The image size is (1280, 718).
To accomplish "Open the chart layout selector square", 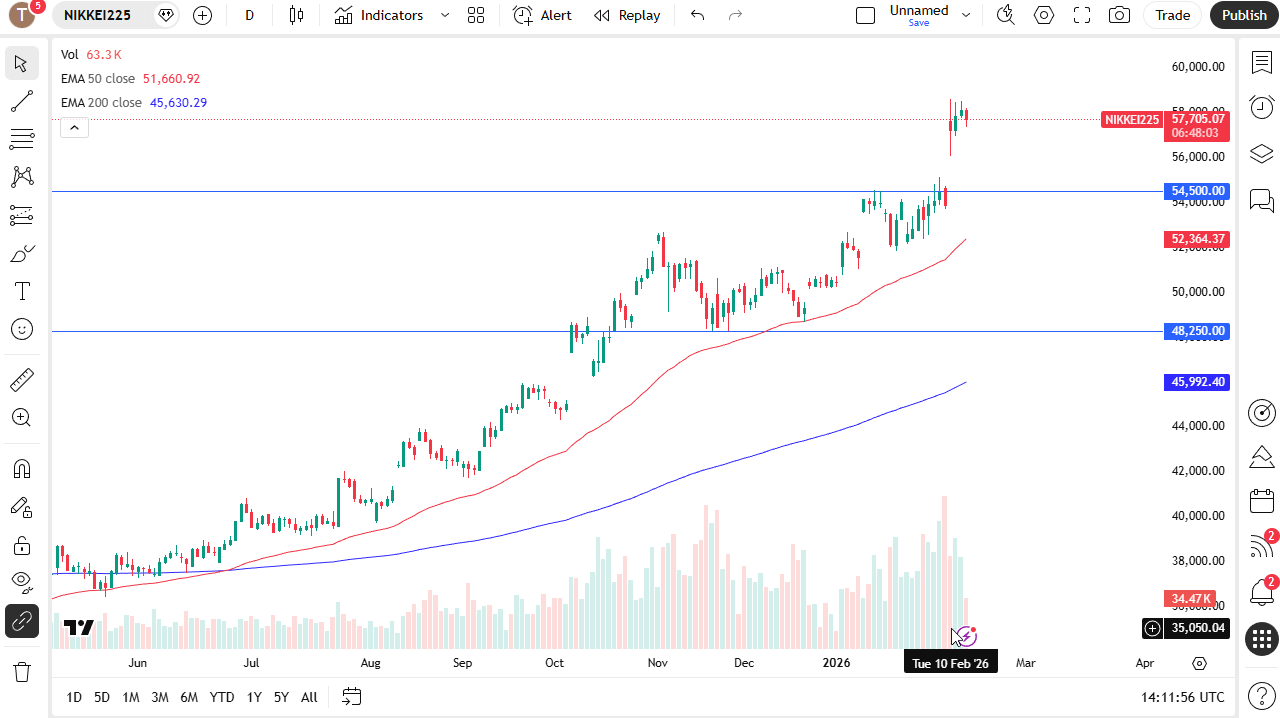I will (x=866, y=15).
